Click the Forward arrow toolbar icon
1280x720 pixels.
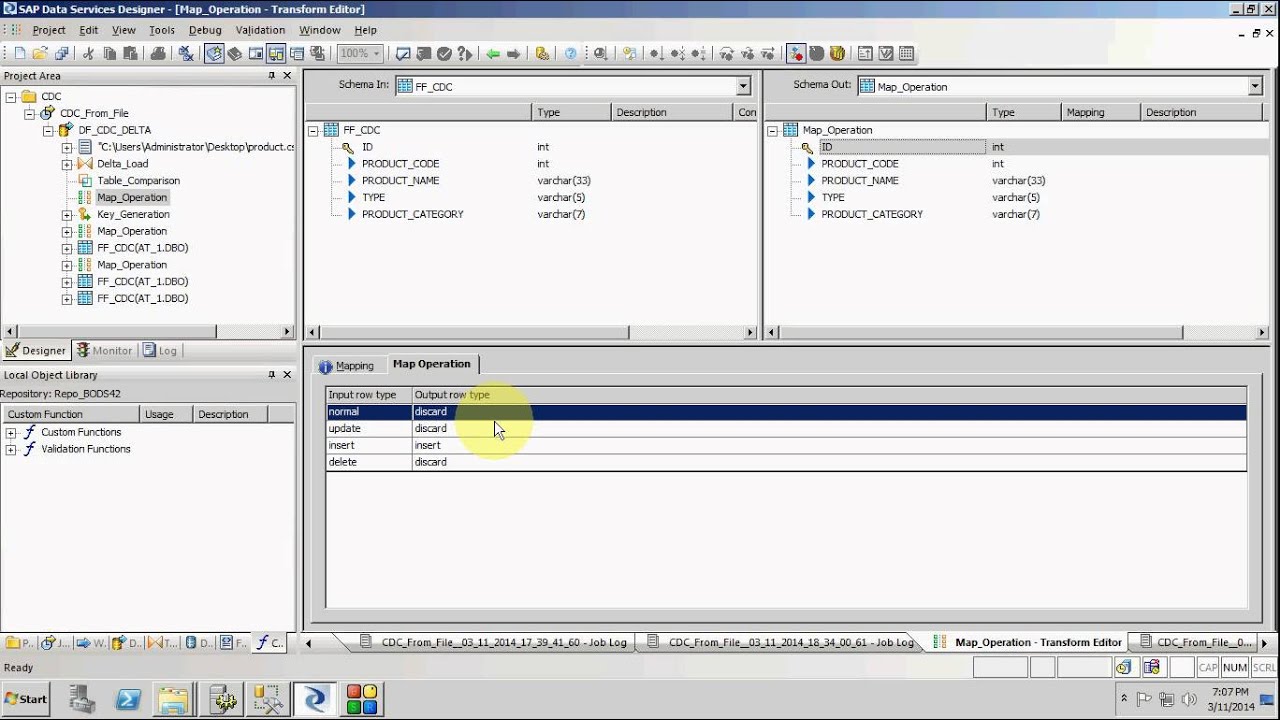pyautogui.click(x=514, y=54)
